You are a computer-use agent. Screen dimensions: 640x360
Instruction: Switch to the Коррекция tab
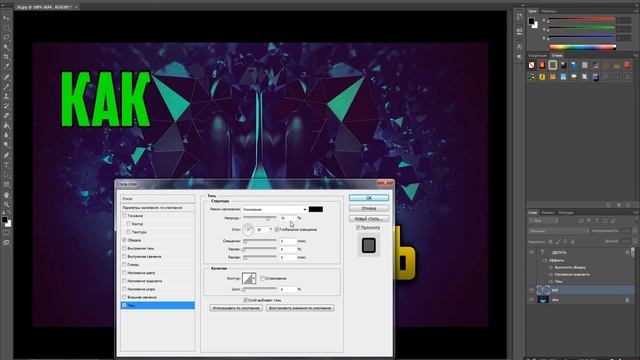(x=538, y=56)
